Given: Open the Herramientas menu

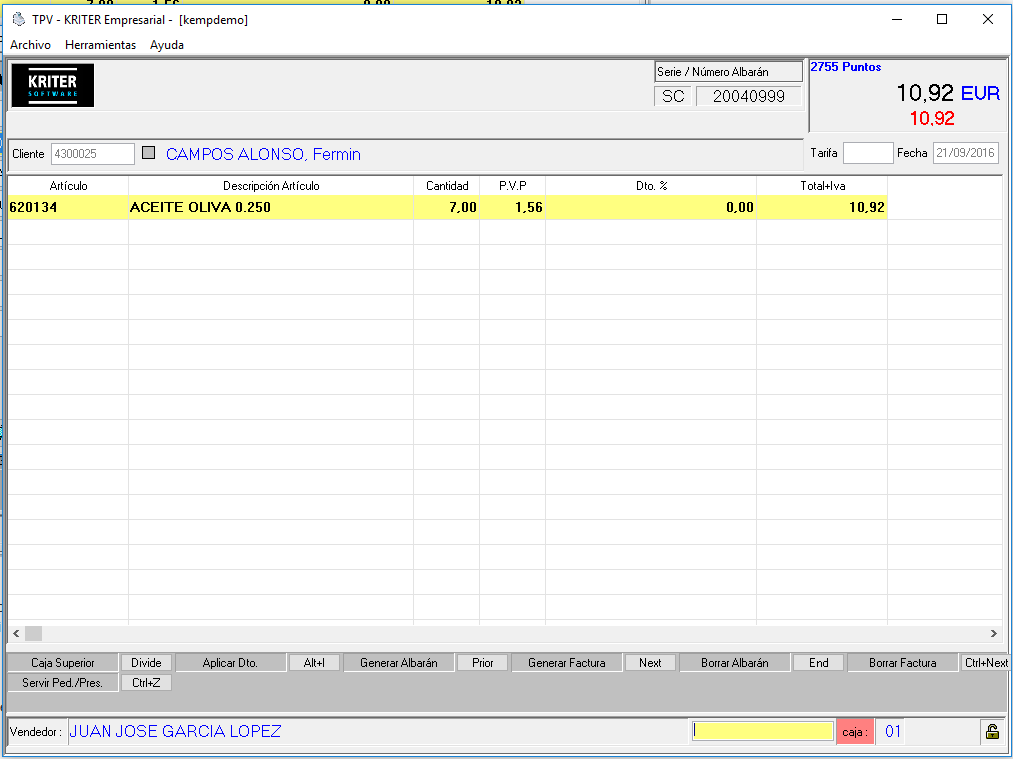Looking at the screenshot, I should [100, 45].
